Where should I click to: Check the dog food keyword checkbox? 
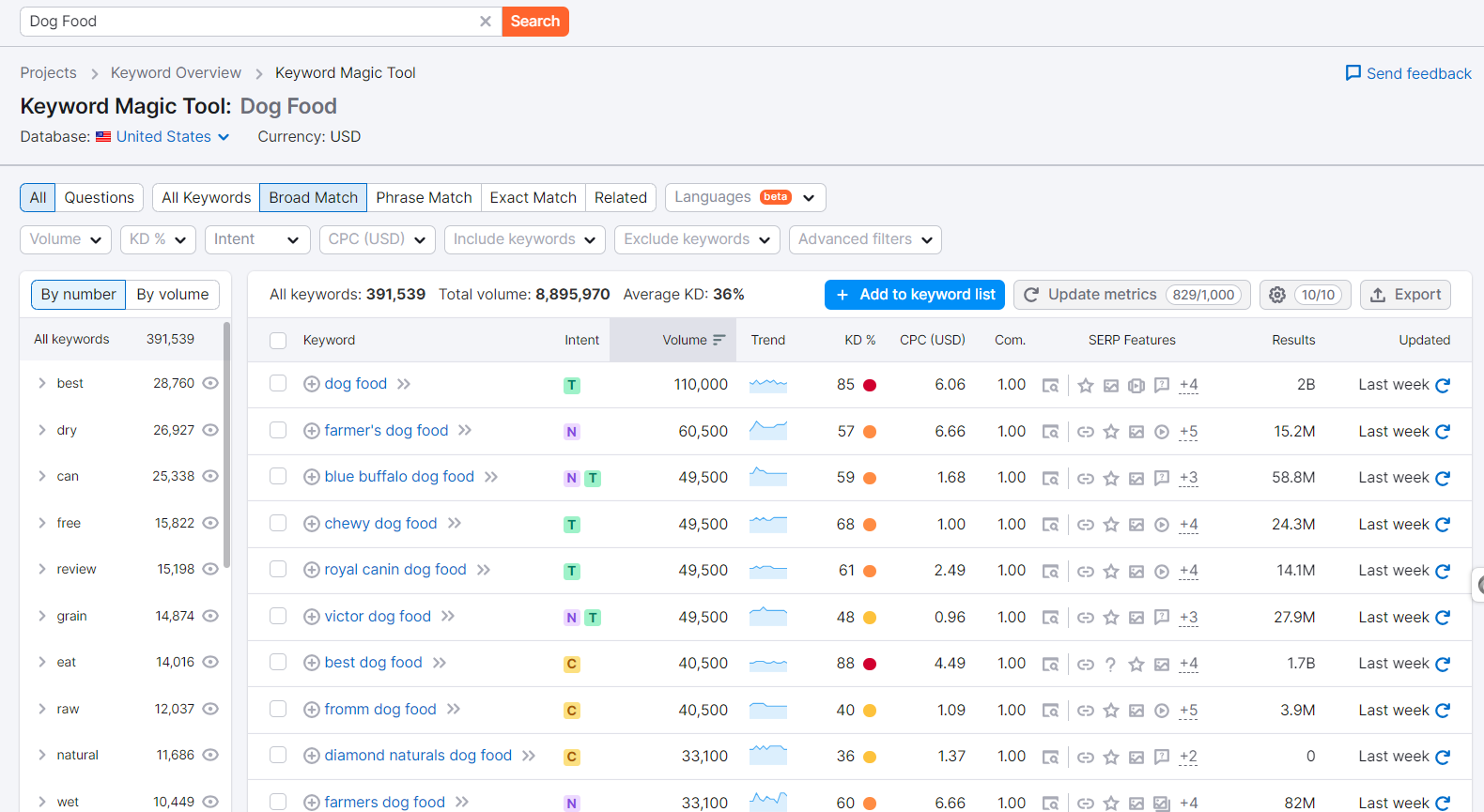click(278, 383)
